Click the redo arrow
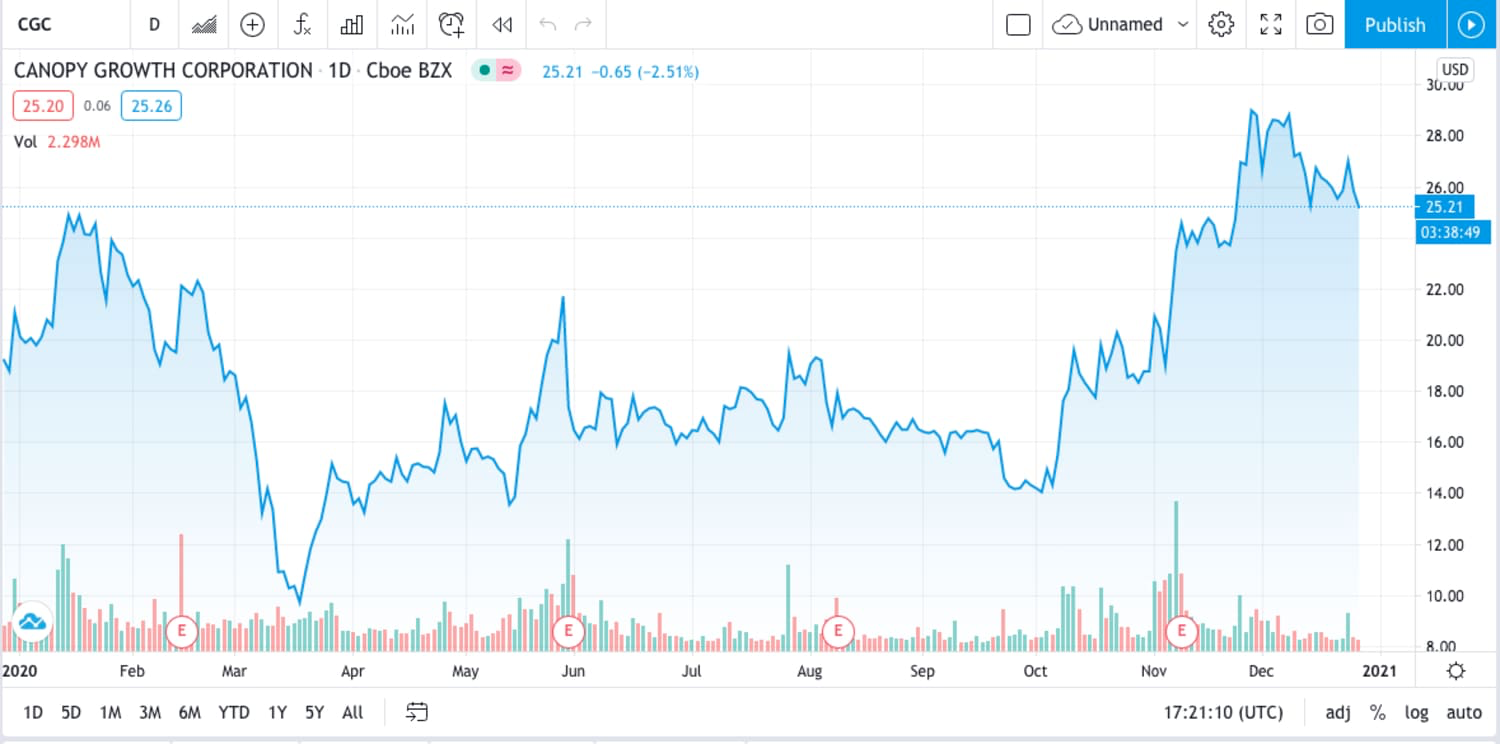1500x744 pixels. [x=584, y=24]
